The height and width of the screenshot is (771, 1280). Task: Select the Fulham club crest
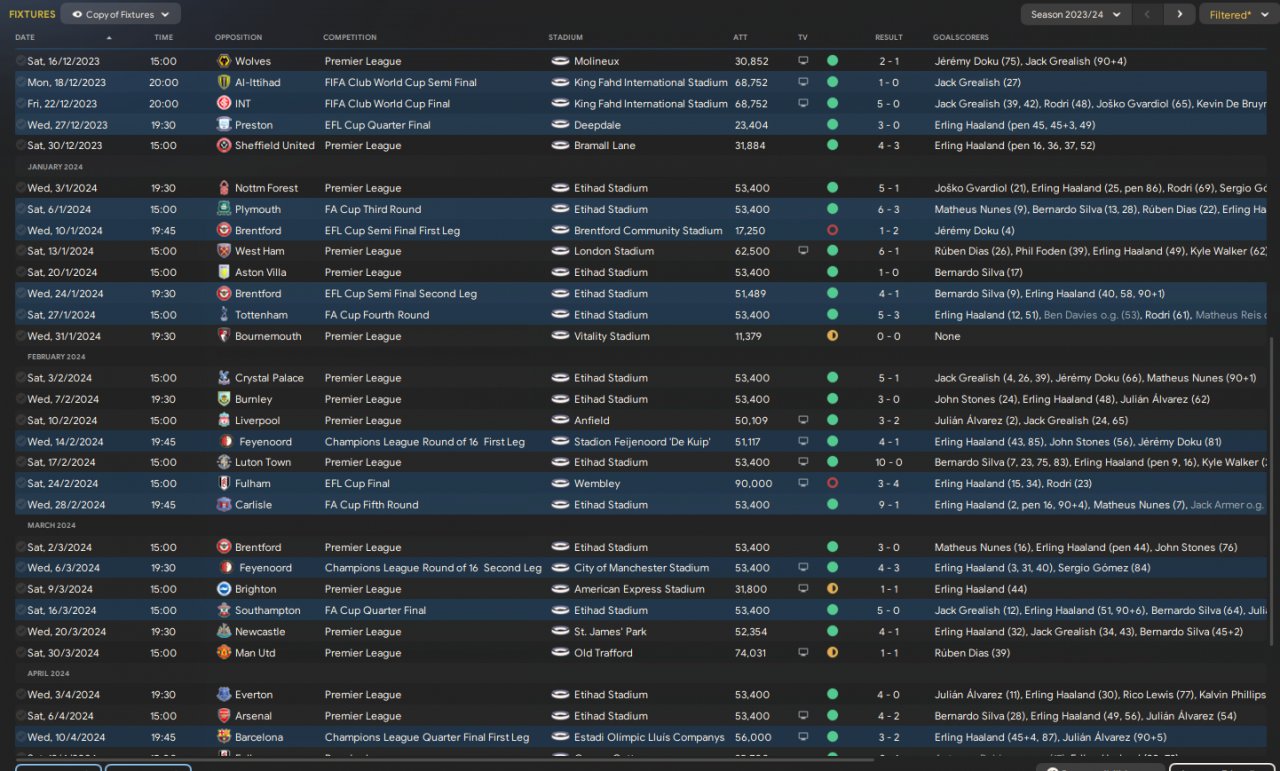(224, 484)
